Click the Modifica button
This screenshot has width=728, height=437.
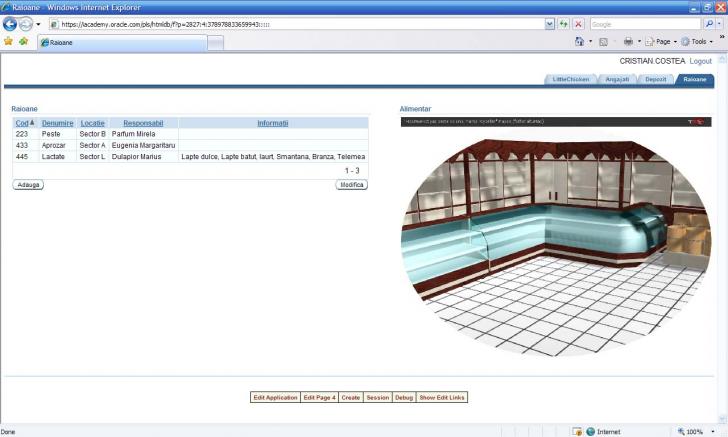(x=351, y=185)
